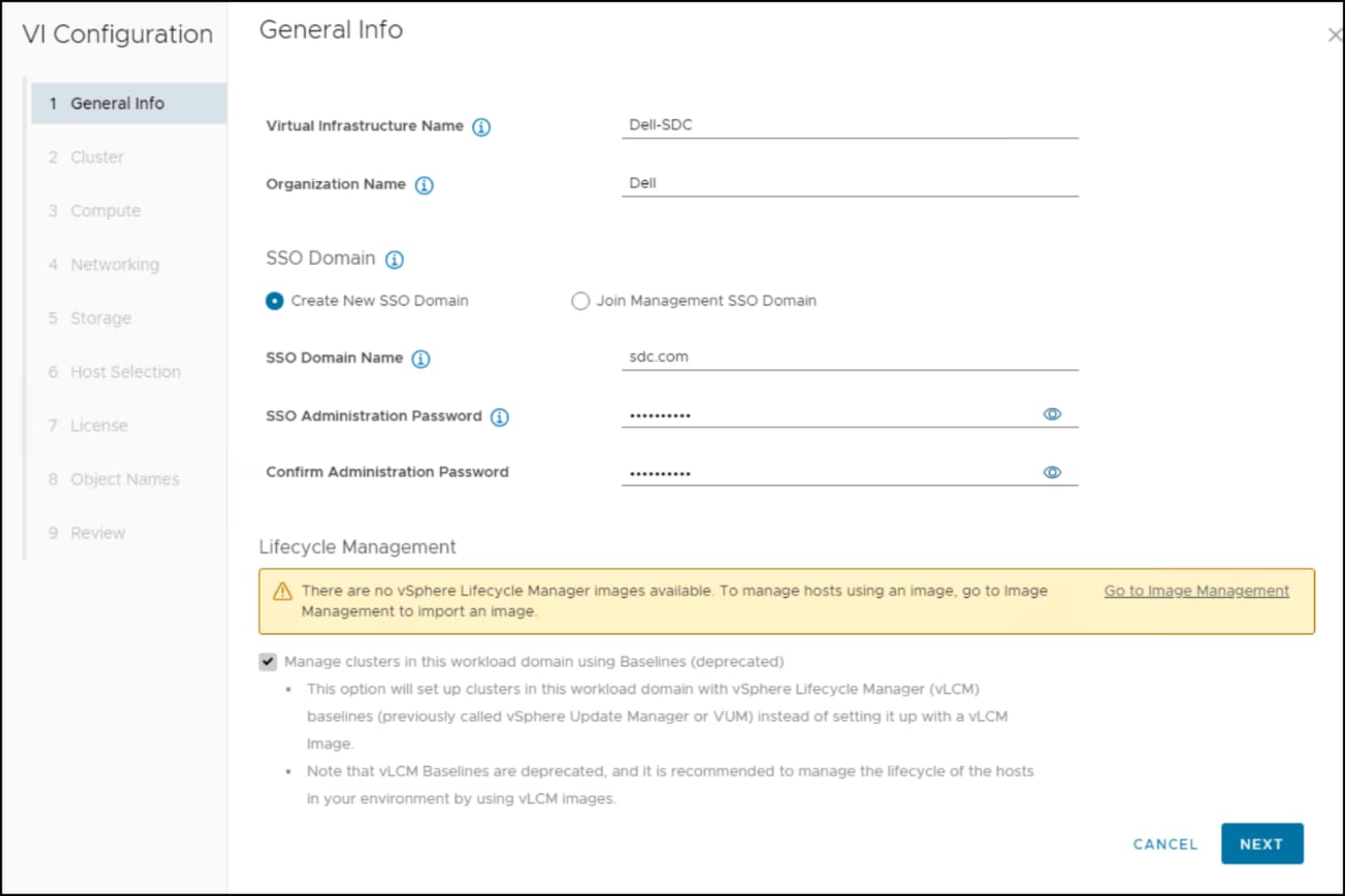Screen dimensions: 1345x896
Task: Close the VI Configuration dialog
Action: tap(1334, 35)
